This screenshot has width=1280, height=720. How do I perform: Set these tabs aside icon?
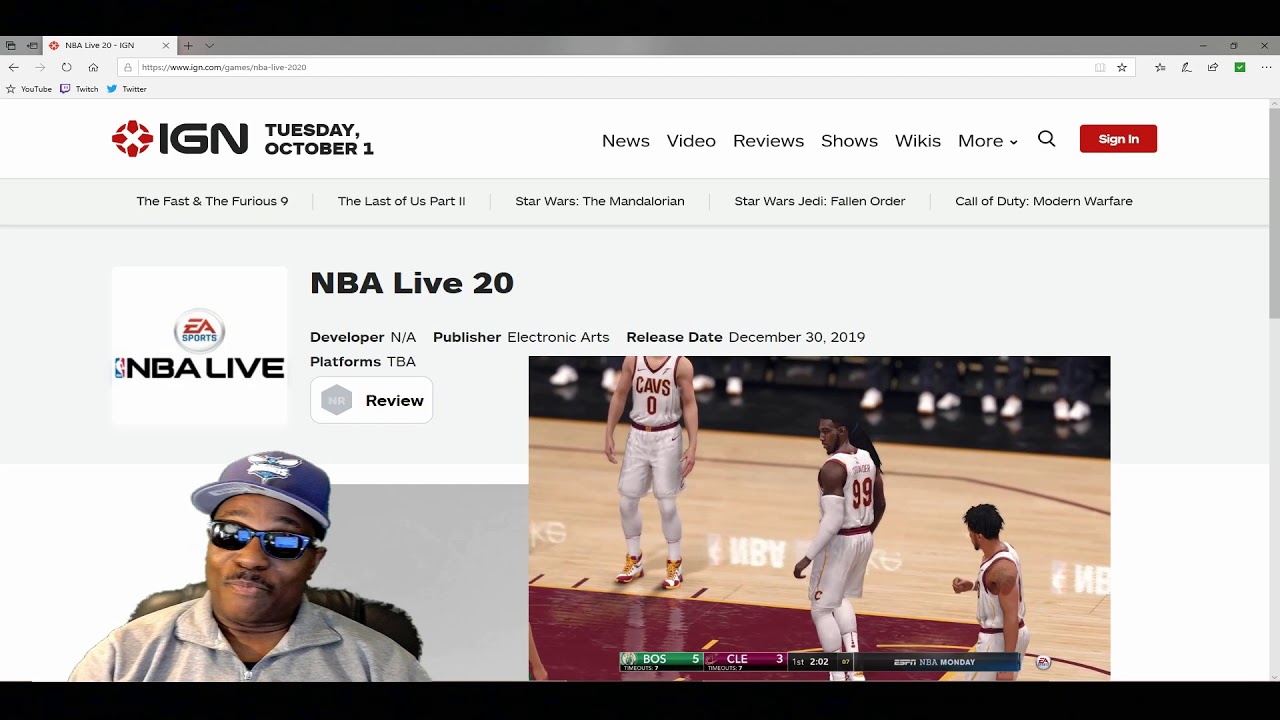[32, 46]
